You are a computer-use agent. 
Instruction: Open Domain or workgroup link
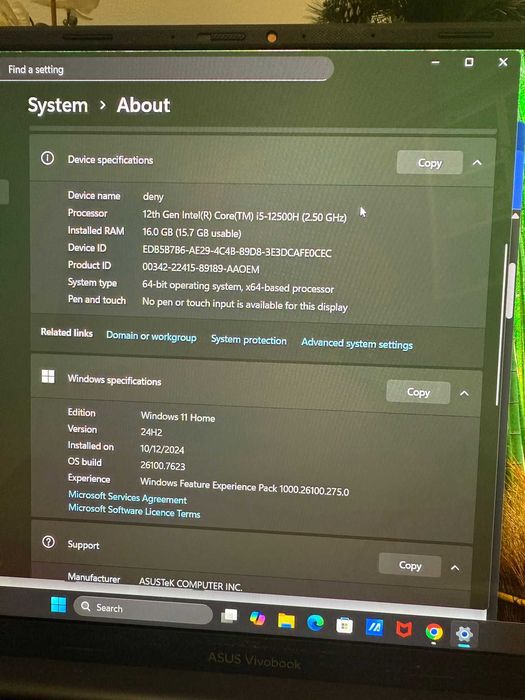(151, 337)
